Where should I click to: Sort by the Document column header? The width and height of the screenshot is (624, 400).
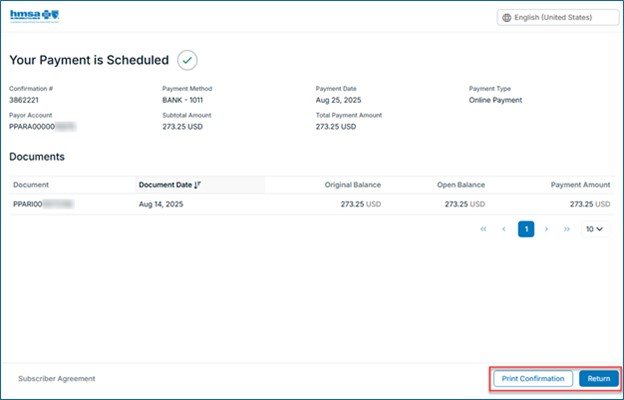(x=31, y=185)
